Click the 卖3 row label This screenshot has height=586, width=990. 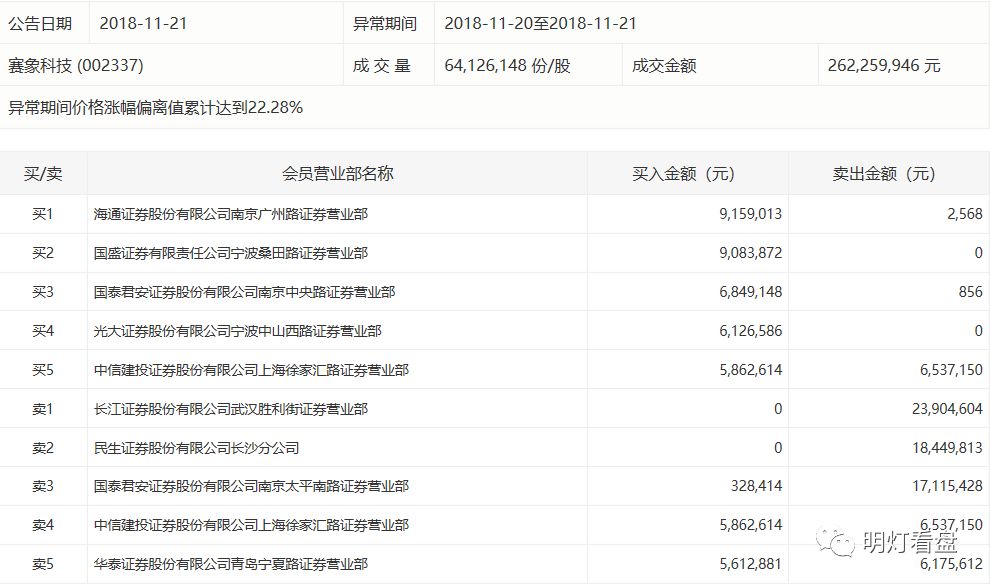tap(43, 486)
